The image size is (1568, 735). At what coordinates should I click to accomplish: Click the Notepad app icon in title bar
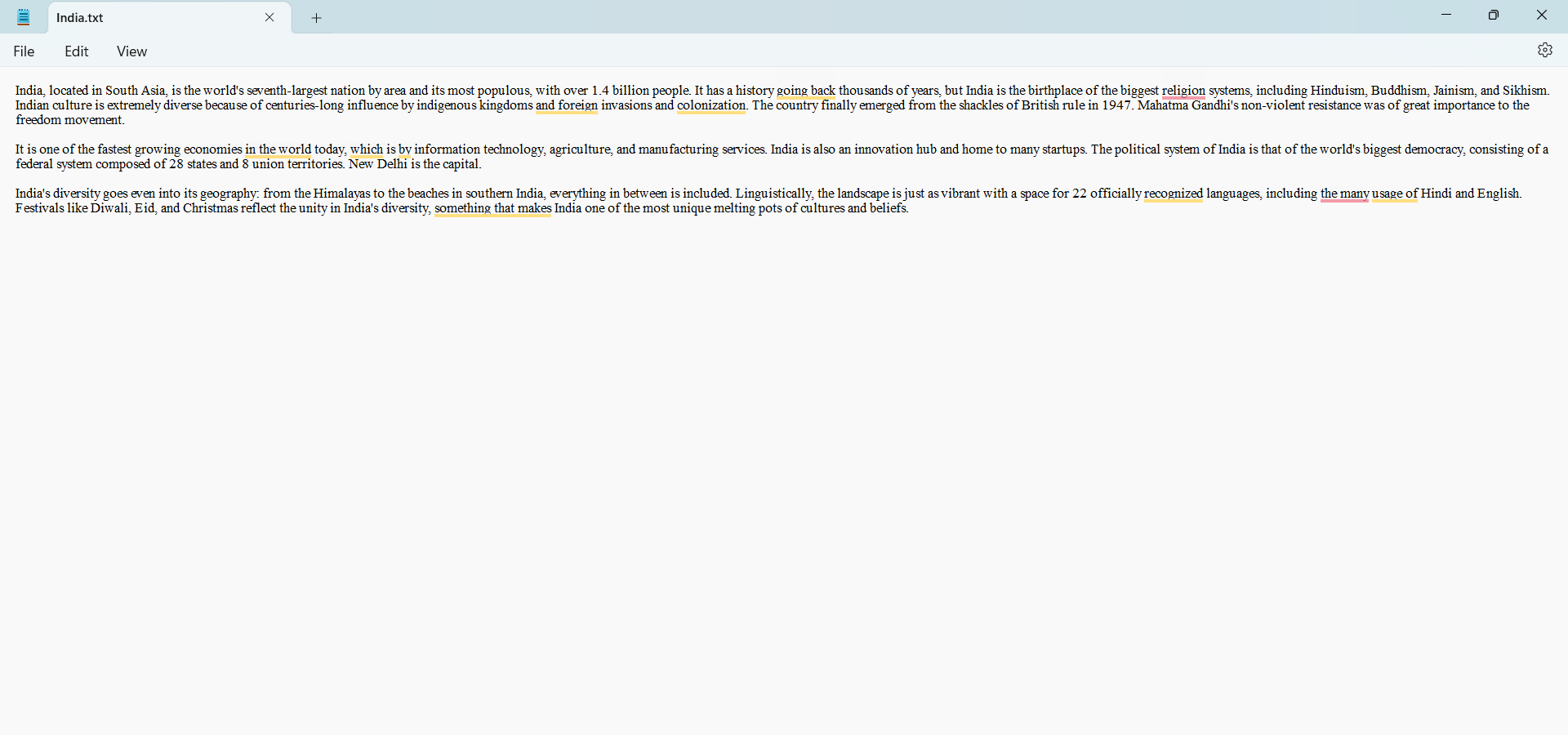point(24,17)
